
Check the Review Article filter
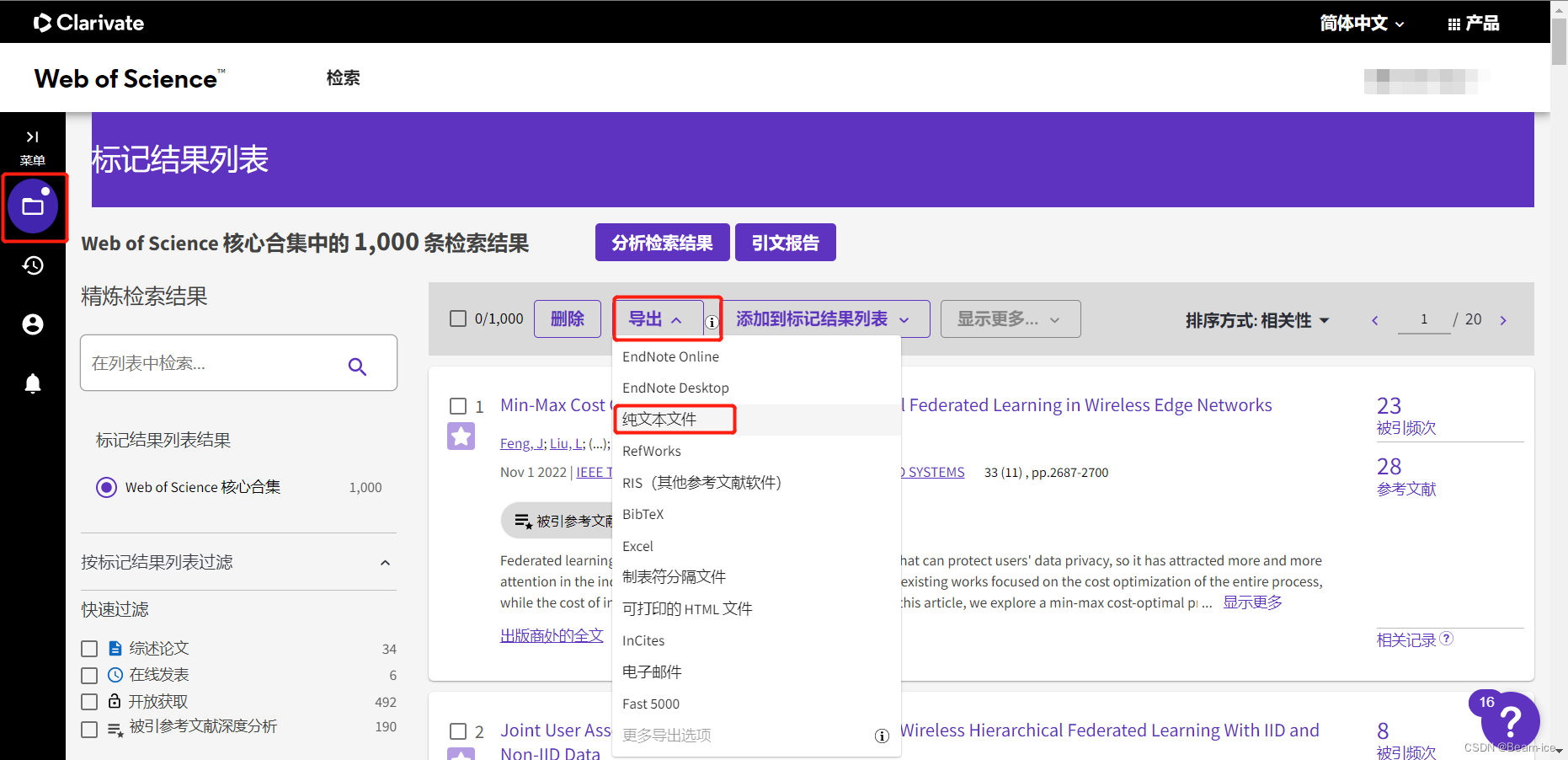coord(89,649)
